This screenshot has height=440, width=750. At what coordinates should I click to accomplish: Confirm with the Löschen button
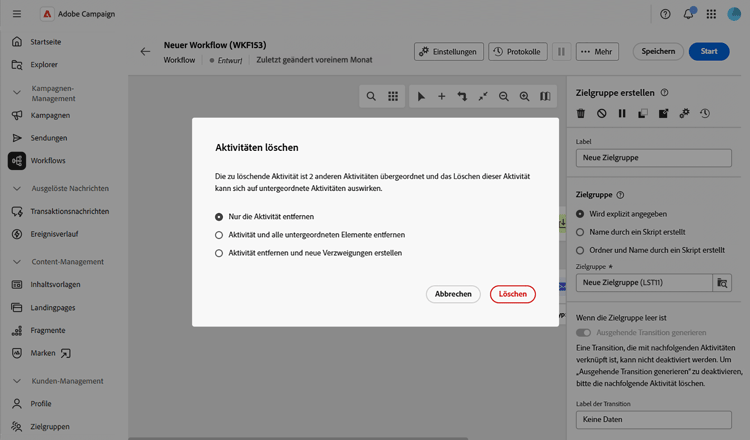513,294
